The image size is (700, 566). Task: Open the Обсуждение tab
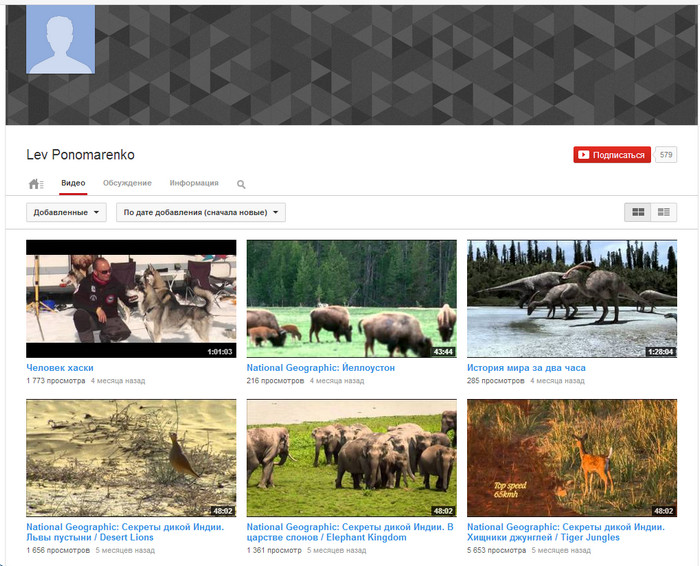(x=127, y=183)
